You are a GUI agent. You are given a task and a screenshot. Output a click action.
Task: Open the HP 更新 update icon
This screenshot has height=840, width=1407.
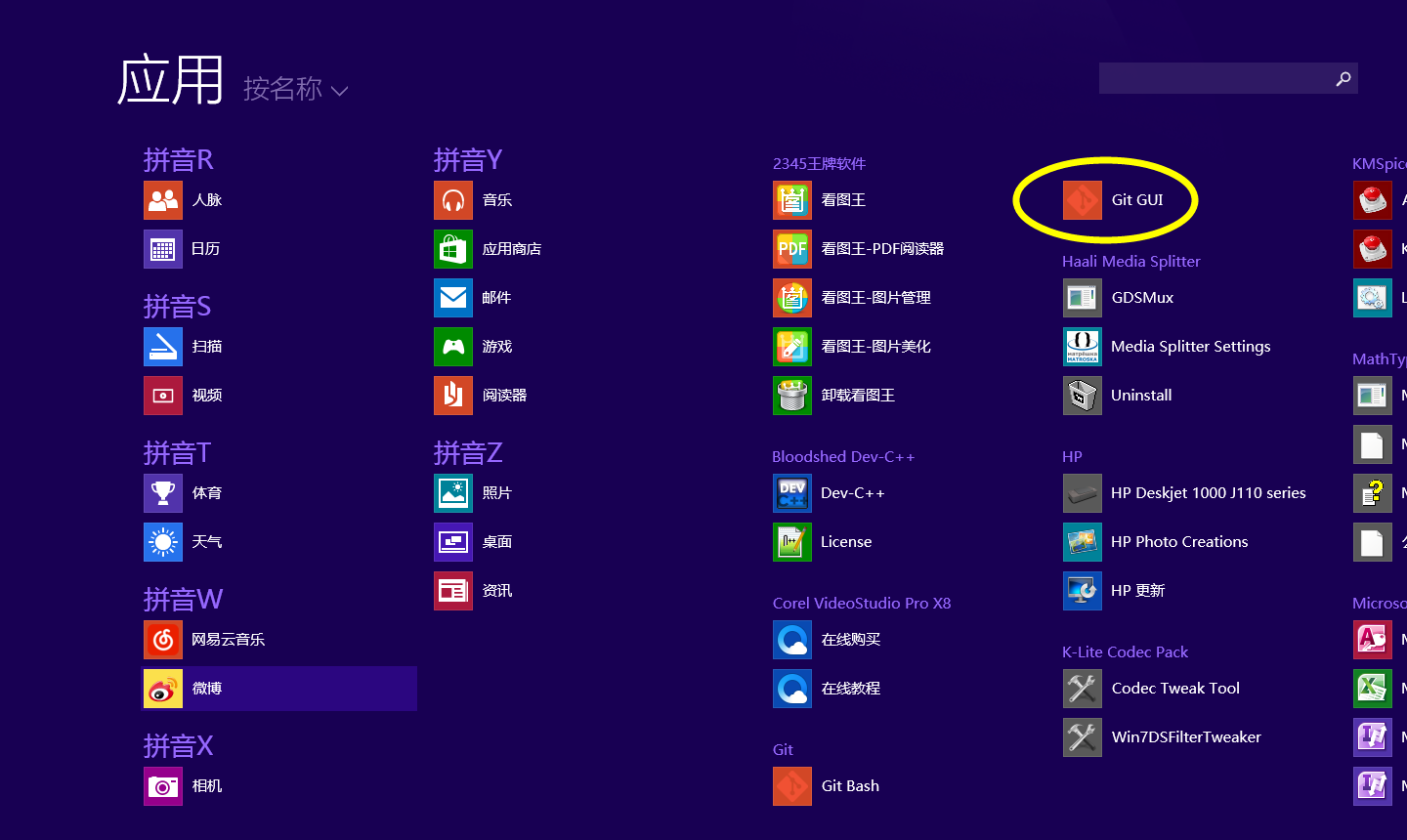coord(1083,591)
